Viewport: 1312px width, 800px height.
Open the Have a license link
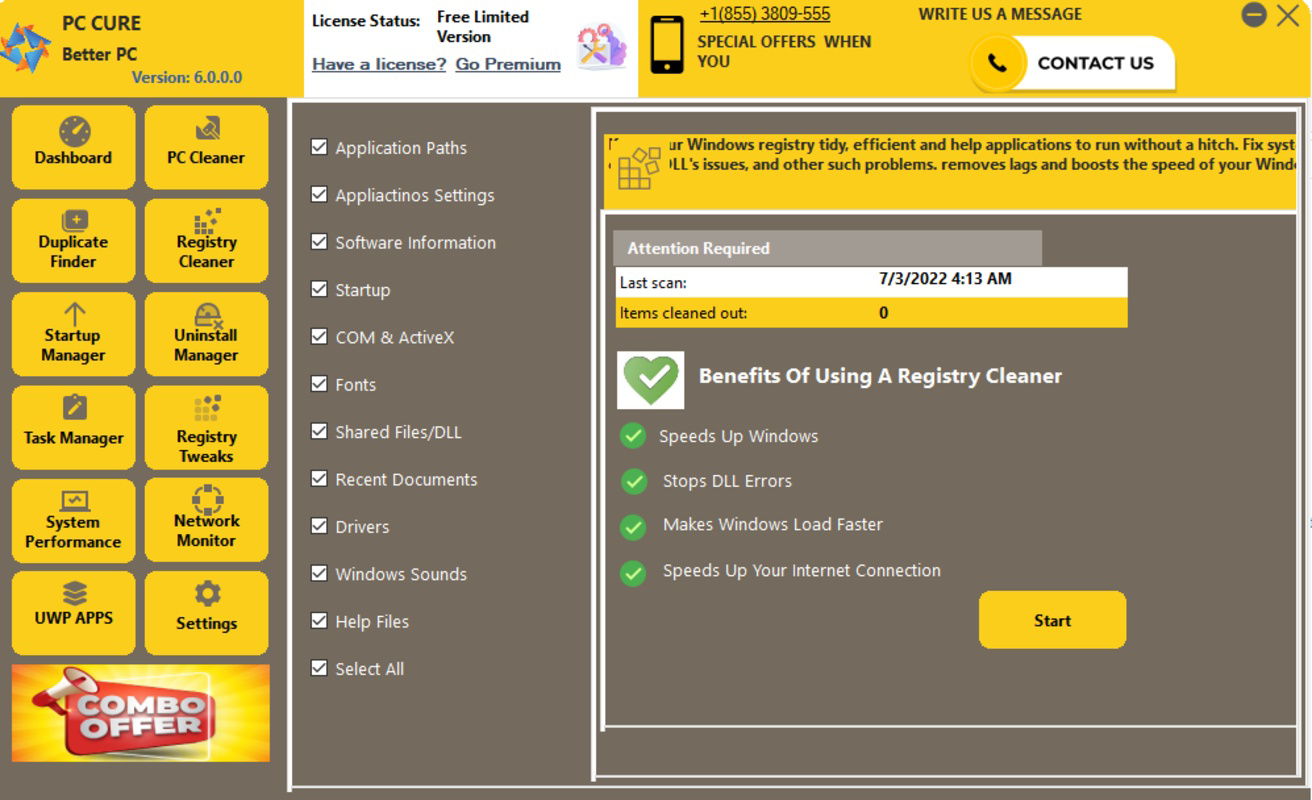[379, 64]
